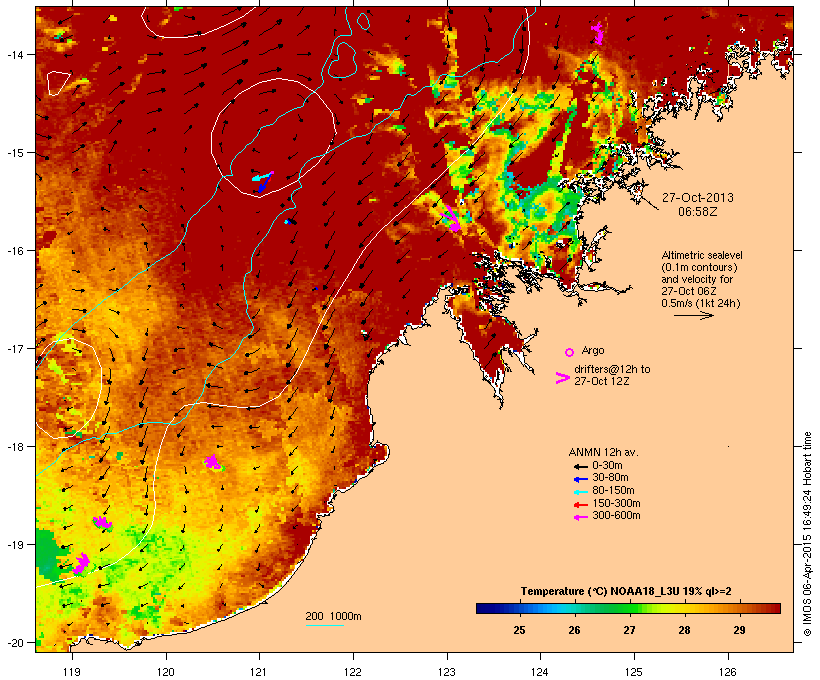This screenshot has height=680, width=820.
Task: Click the magenta drifter track near 120.5E 18.2S
Action: (x=213, y=462)
